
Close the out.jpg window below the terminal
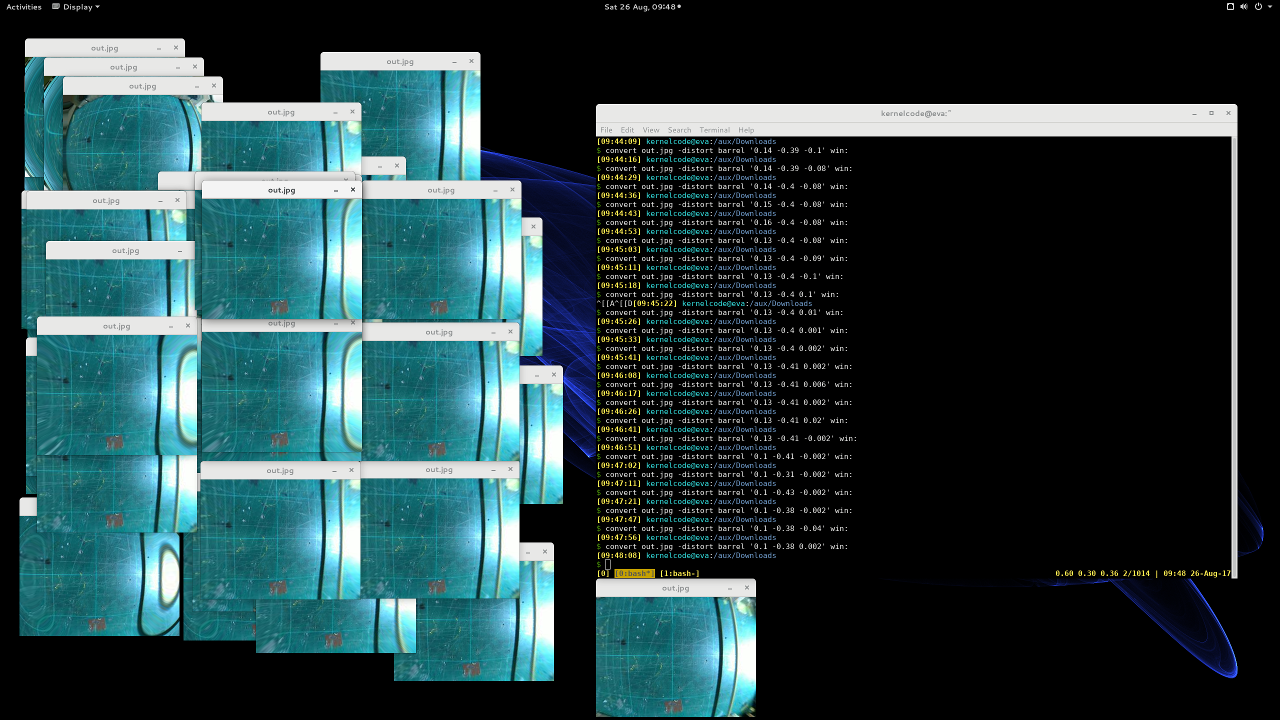coord(747,588)
